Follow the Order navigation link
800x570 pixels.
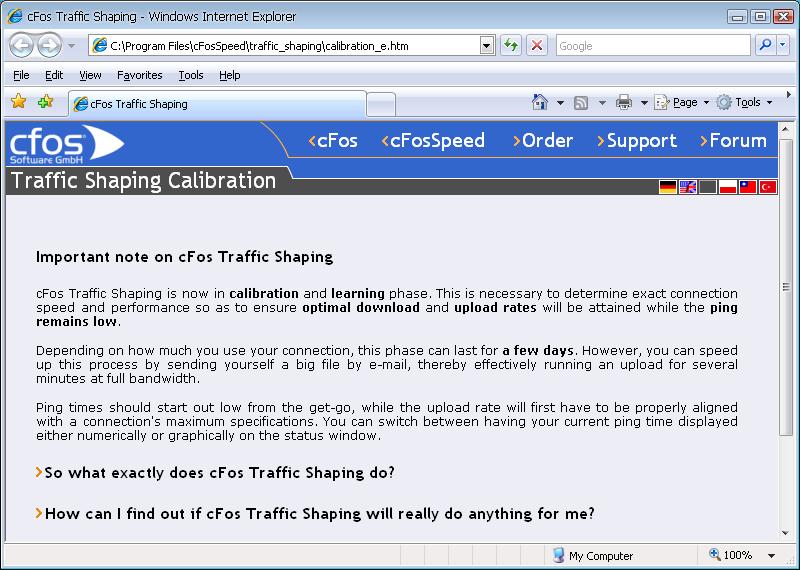(x=543, y=140)
